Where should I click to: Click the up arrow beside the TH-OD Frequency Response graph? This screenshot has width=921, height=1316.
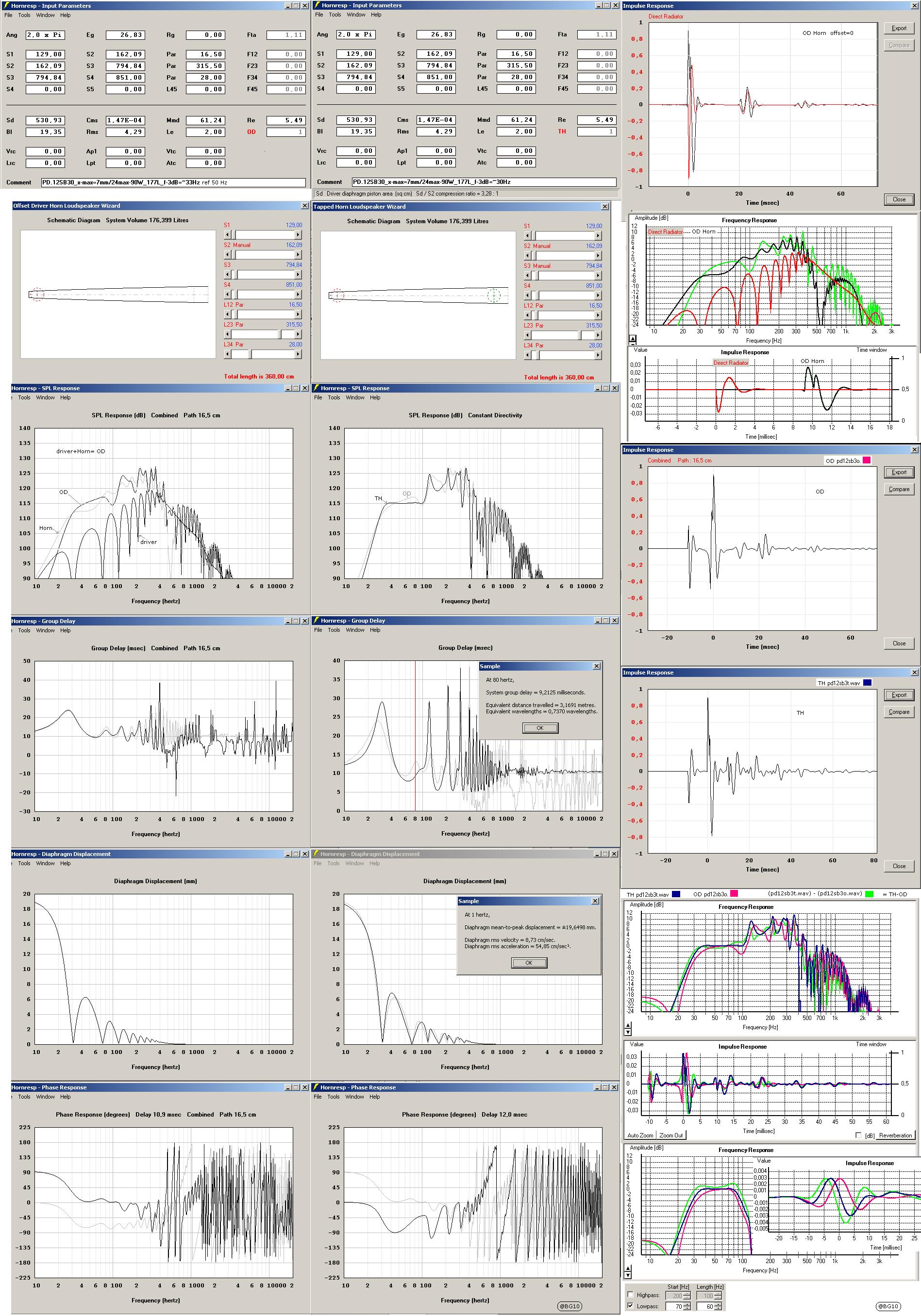(x=629, y=1025)
